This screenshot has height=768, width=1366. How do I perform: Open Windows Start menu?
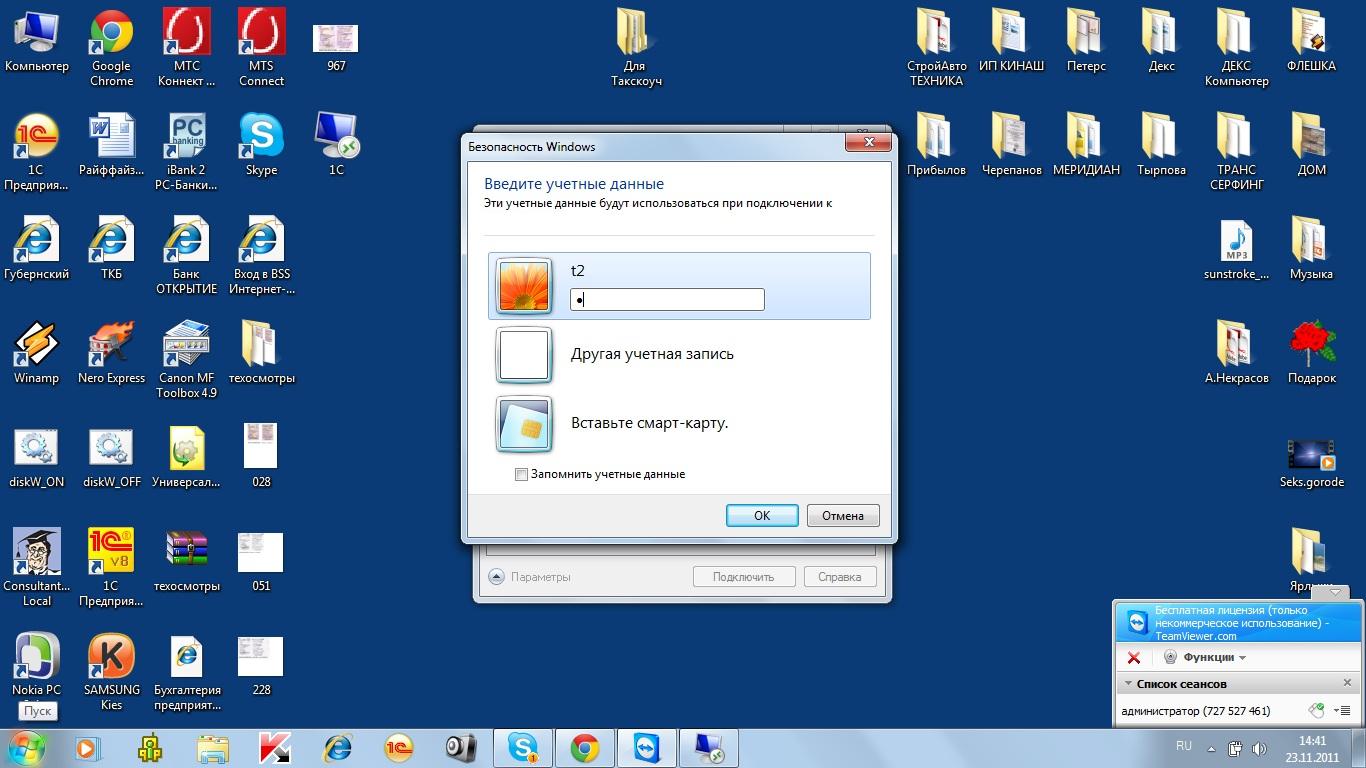point(25,747)
